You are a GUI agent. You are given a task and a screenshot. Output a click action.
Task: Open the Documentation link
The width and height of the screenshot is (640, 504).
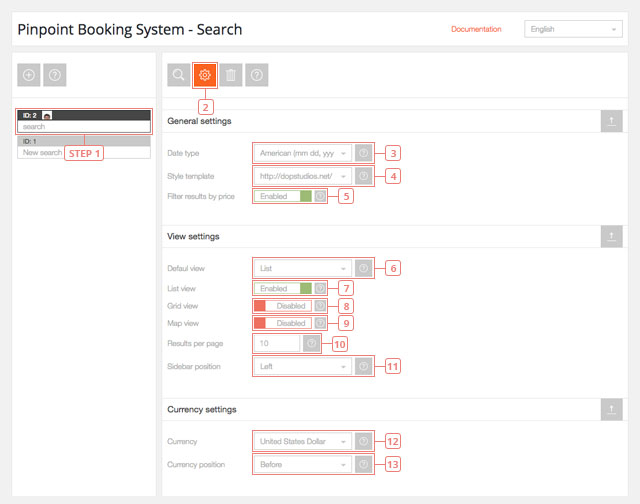click(476, 30)
